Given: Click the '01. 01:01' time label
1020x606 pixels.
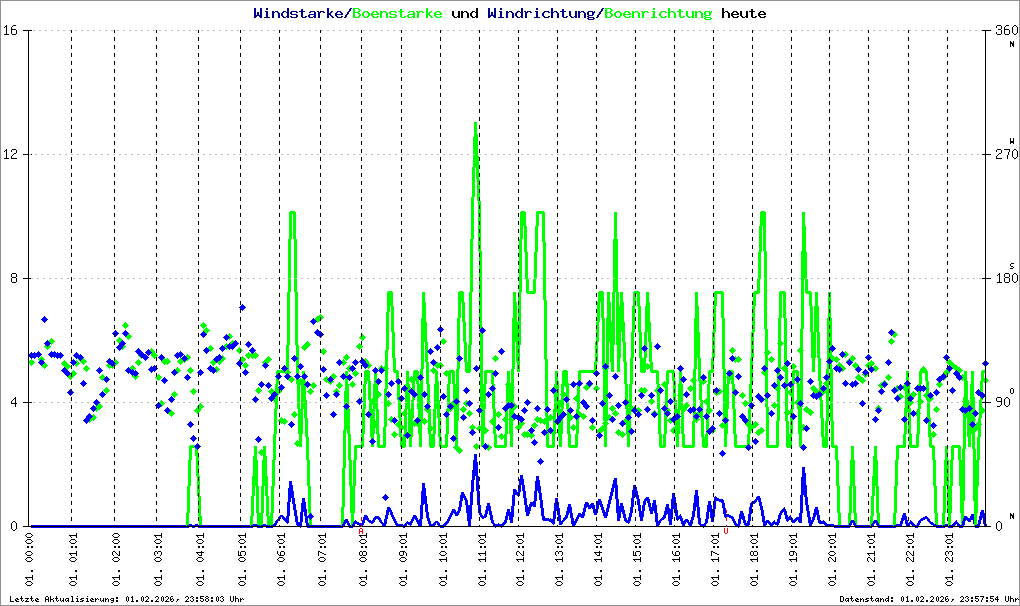Looking at the screenshot, I should [73, 560].
